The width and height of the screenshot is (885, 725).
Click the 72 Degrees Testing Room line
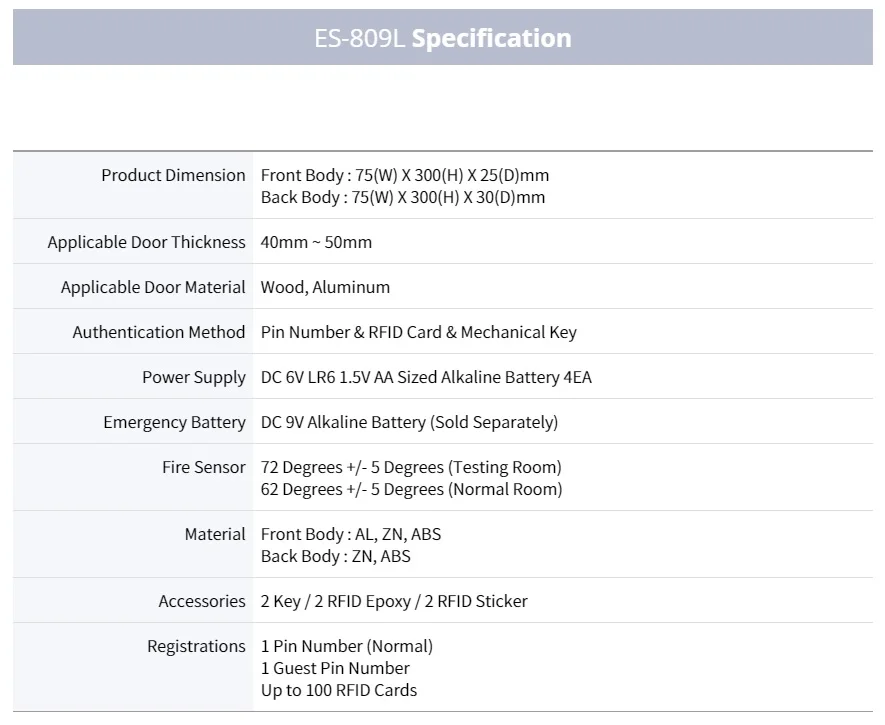point(411,467)
